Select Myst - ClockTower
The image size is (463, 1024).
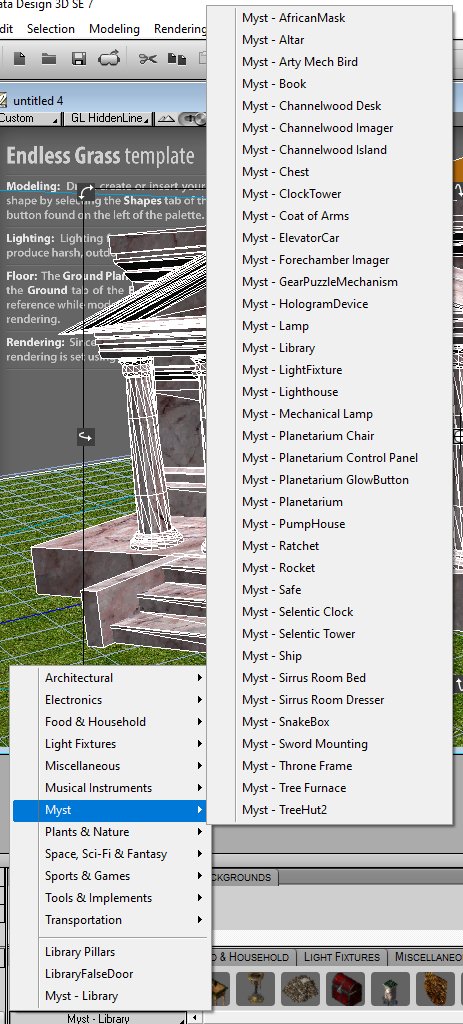point(330,194)
